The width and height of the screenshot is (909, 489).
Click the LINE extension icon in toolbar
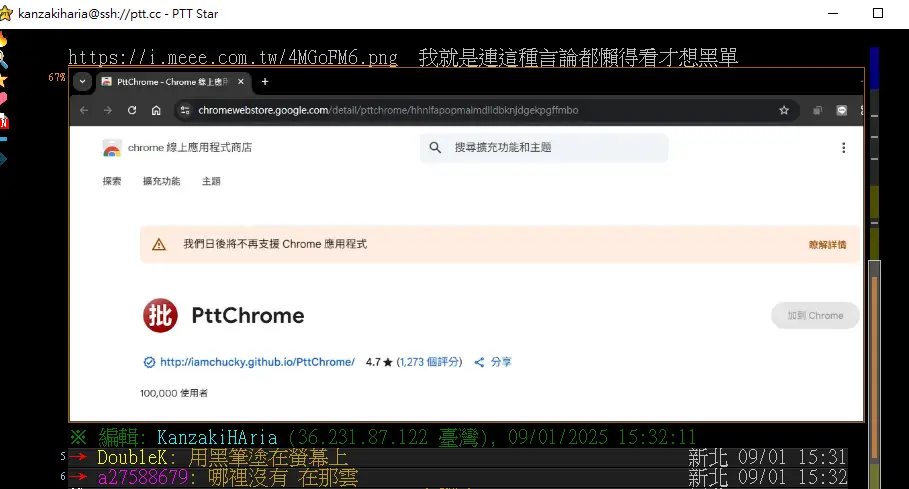842,110
